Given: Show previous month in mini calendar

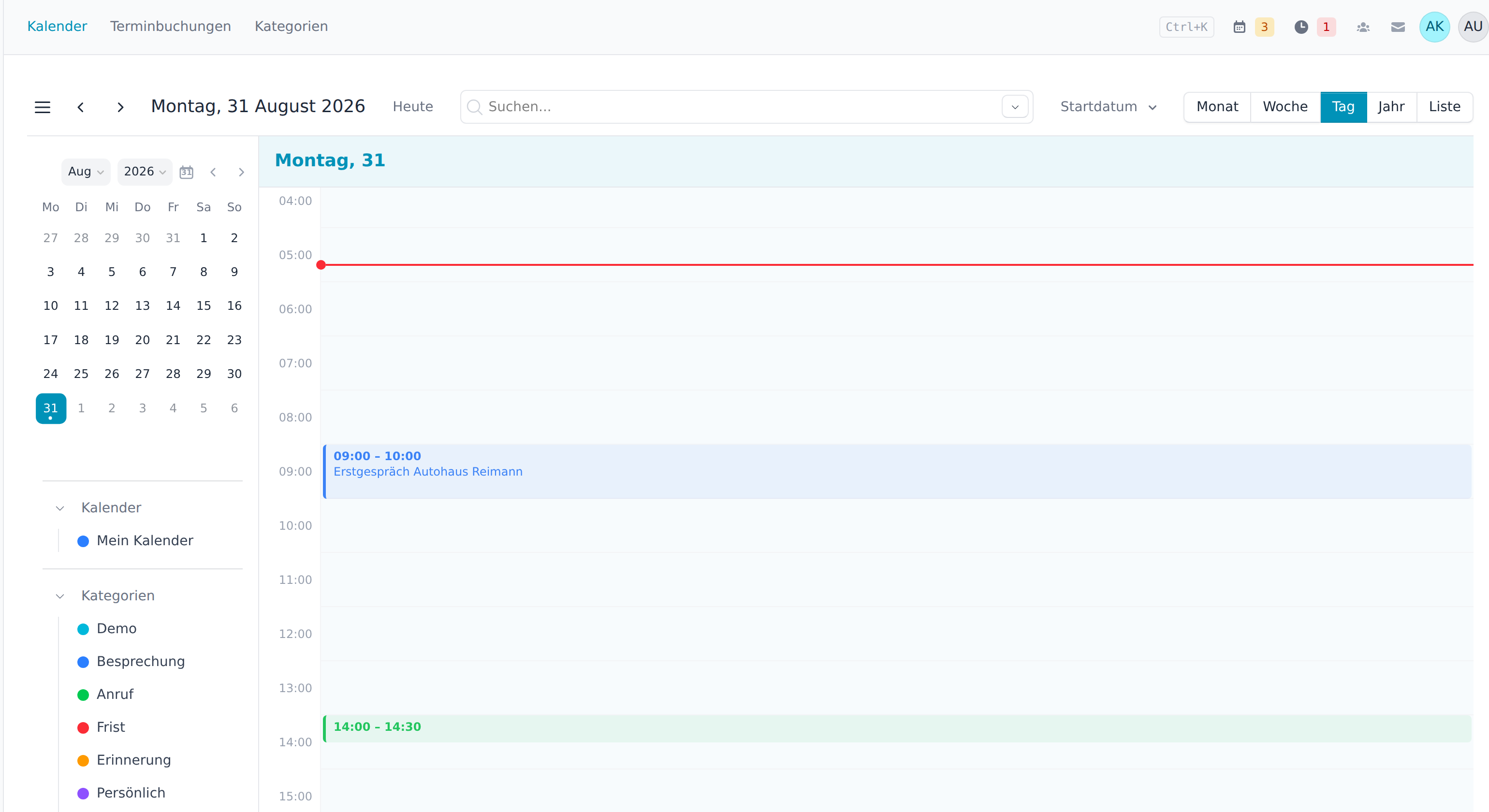Looking at the screenshot, I should tap(213, 172).
